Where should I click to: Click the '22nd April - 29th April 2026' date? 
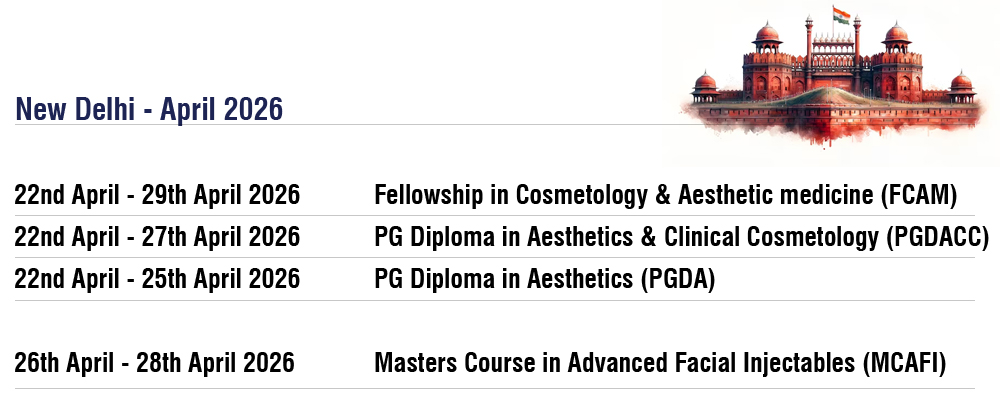click(157, 195)
